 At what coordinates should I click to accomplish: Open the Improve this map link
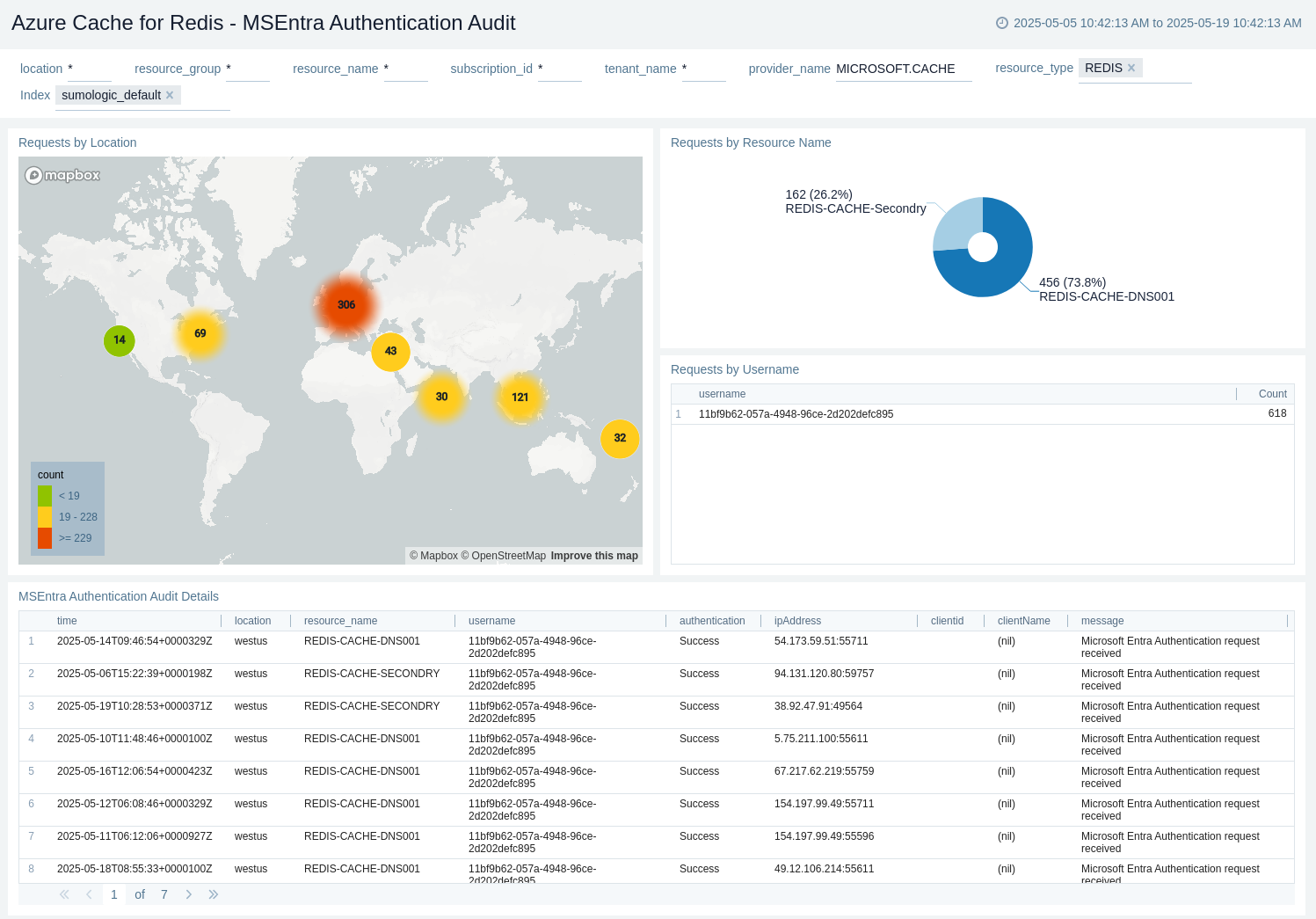[594, 556]
